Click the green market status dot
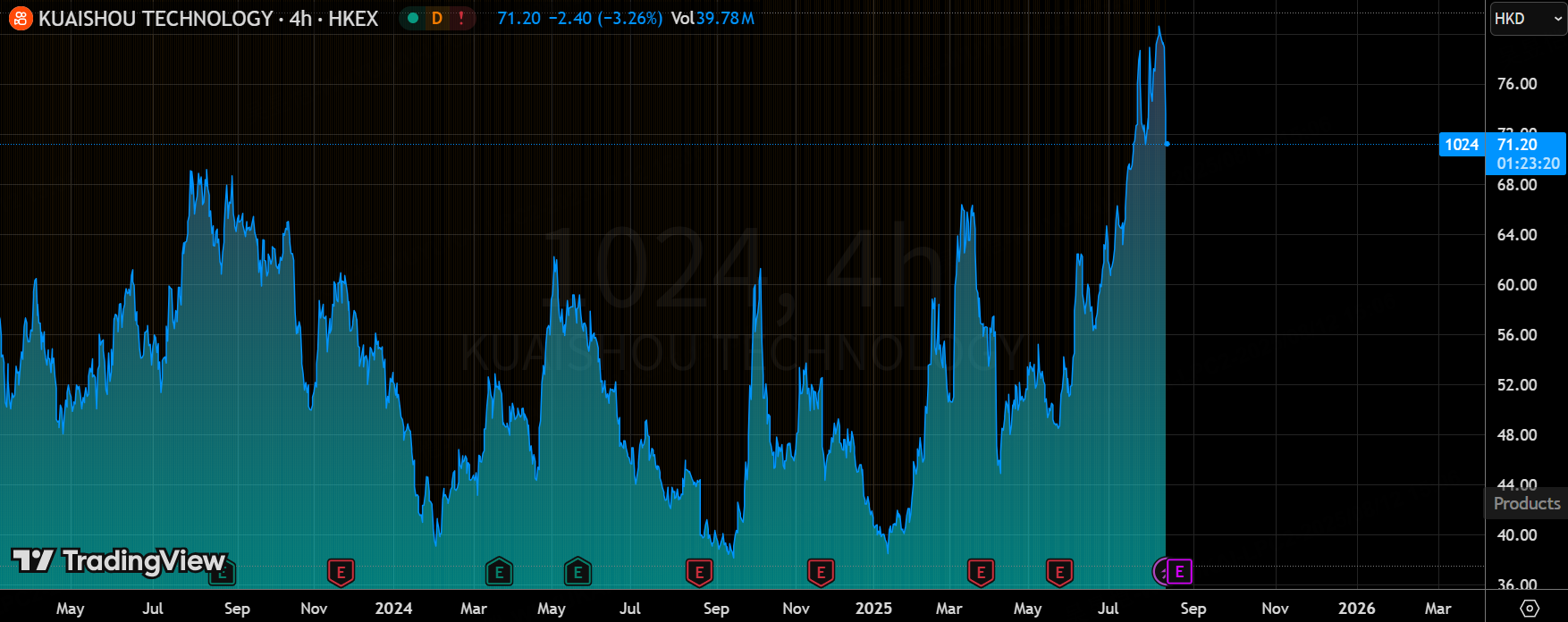Image resolution: width=1568 pixels, height=622 pixels. 413,18
